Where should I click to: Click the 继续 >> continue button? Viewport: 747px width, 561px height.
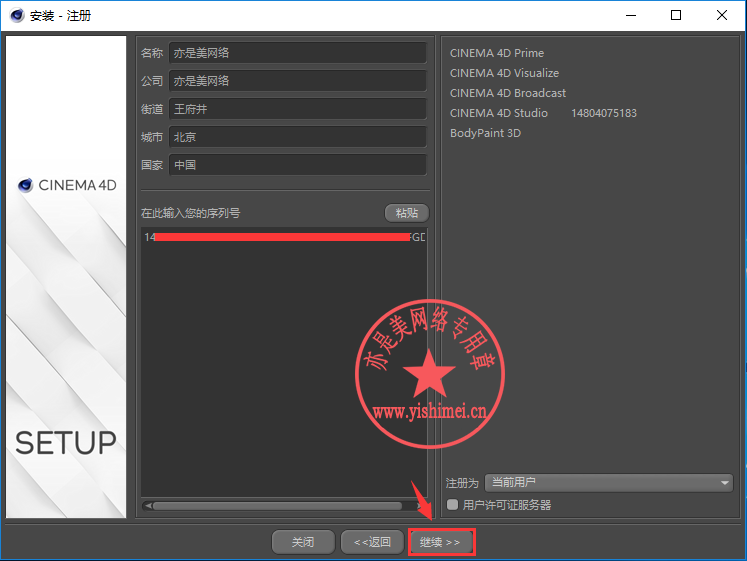441,542
